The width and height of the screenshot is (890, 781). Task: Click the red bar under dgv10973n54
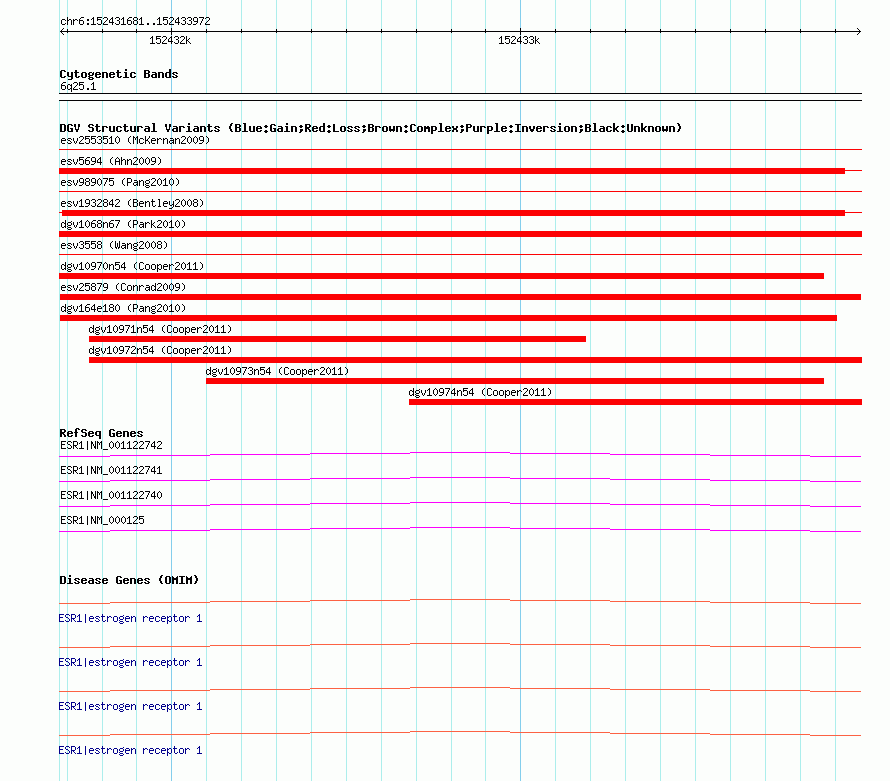tap(515, 381)
